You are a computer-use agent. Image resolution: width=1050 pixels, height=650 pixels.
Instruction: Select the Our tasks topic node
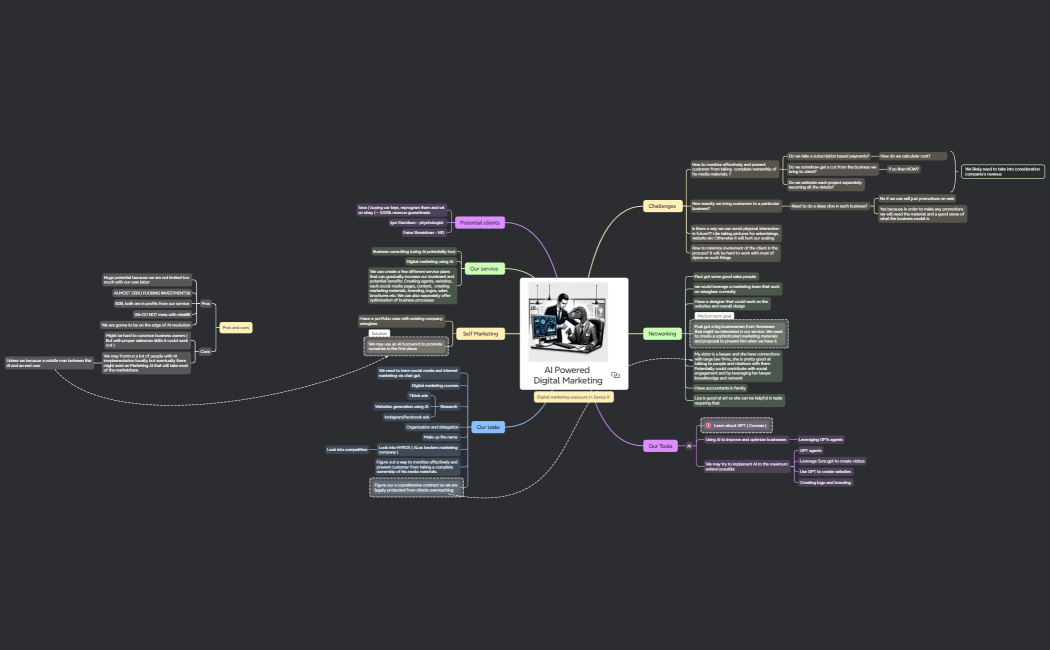coord(488,427)
